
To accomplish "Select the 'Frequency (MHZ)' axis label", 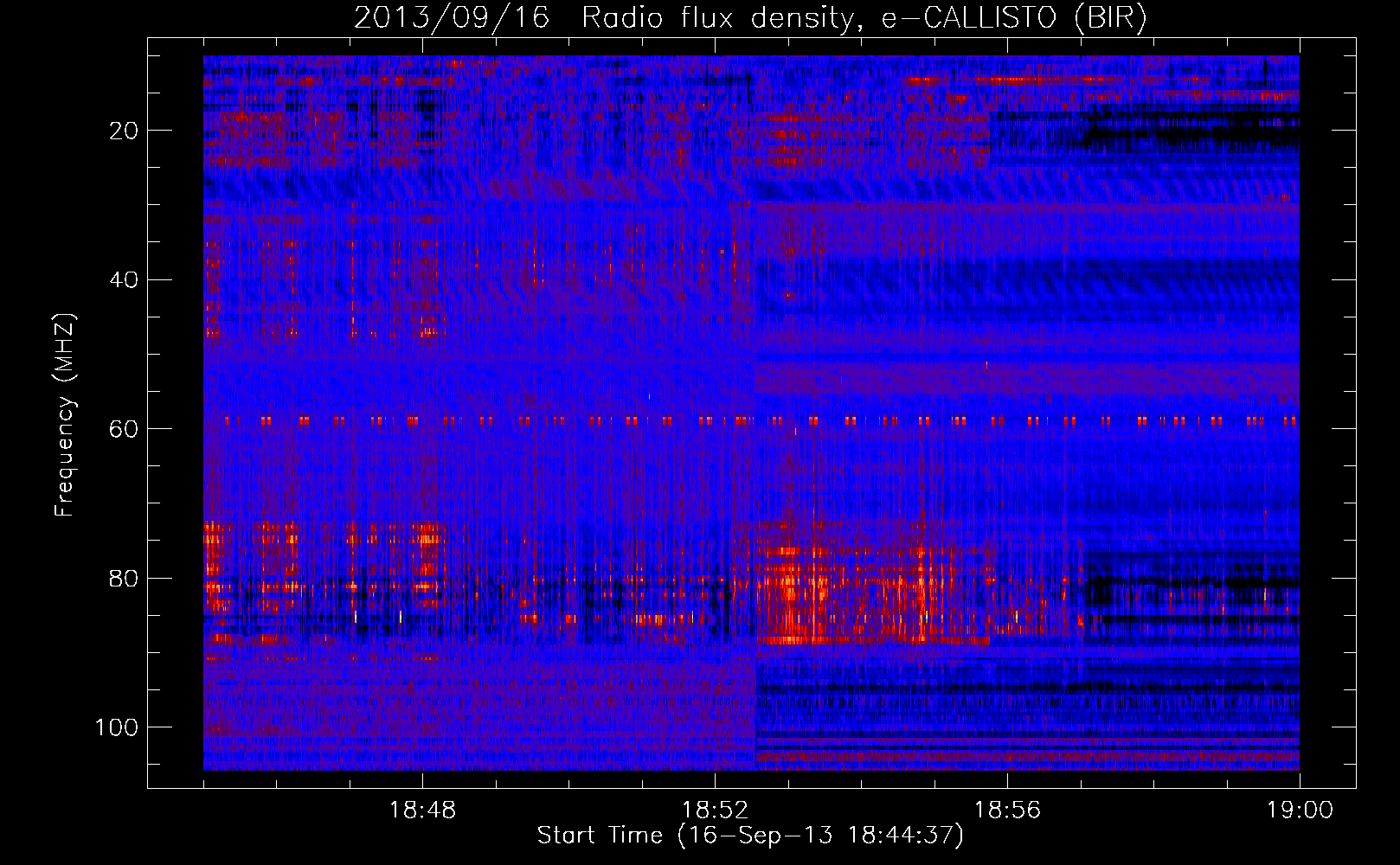I will 66,415.
